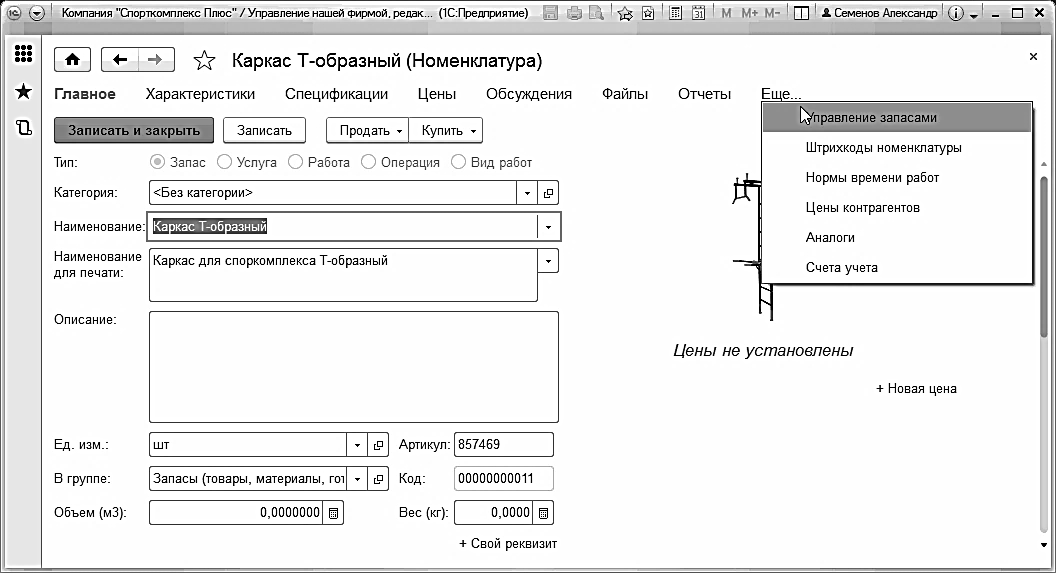This screenshot has width=1056, height=573.
Task: Click inside the Описание text area
Action: [x=354, y=367]
